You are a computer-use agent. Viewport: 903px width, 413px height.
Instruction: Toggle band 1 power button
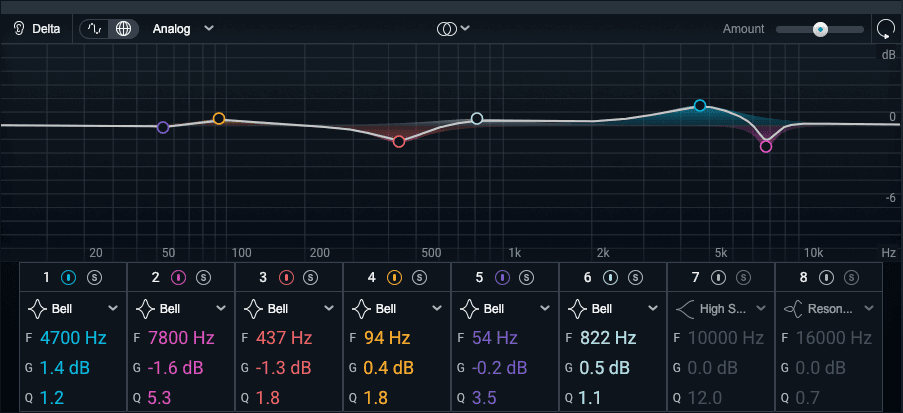click(69, 278)
